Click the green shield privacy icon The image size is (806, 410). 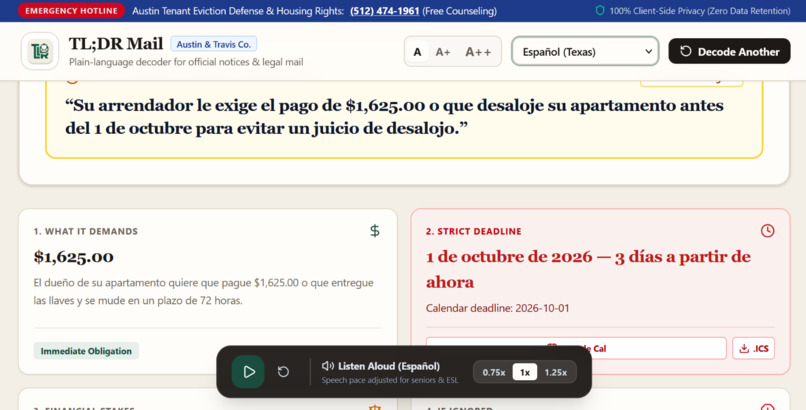pyautogui.click(x=599, y=11)
